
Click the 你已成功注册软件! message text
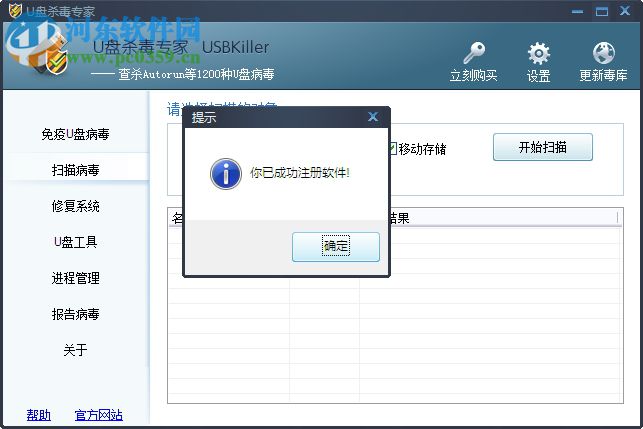tap(300, 173)
